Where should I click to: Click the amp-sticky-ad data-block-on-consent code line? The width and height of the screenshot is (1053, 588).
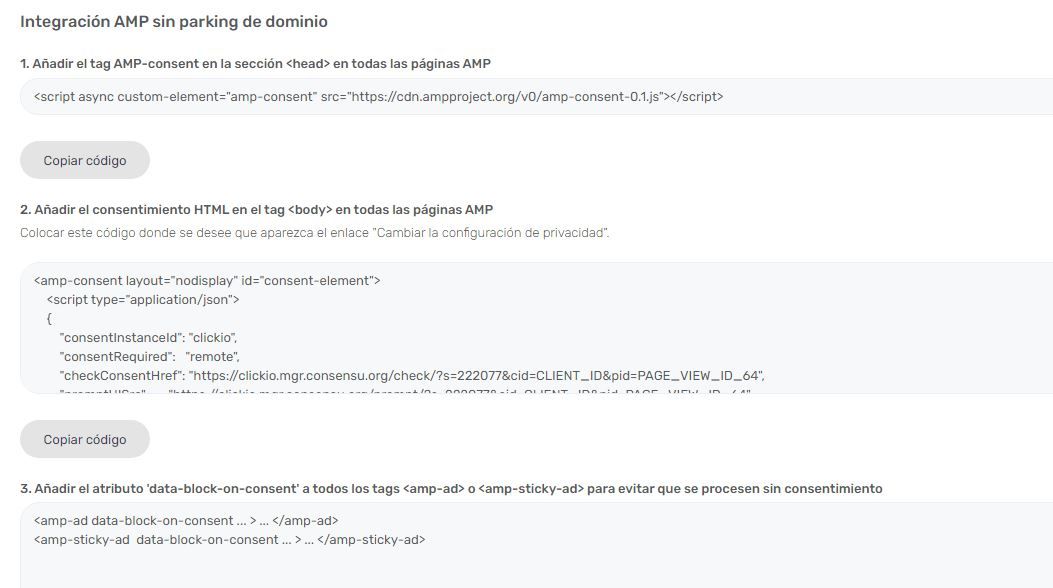click(230, 540)
